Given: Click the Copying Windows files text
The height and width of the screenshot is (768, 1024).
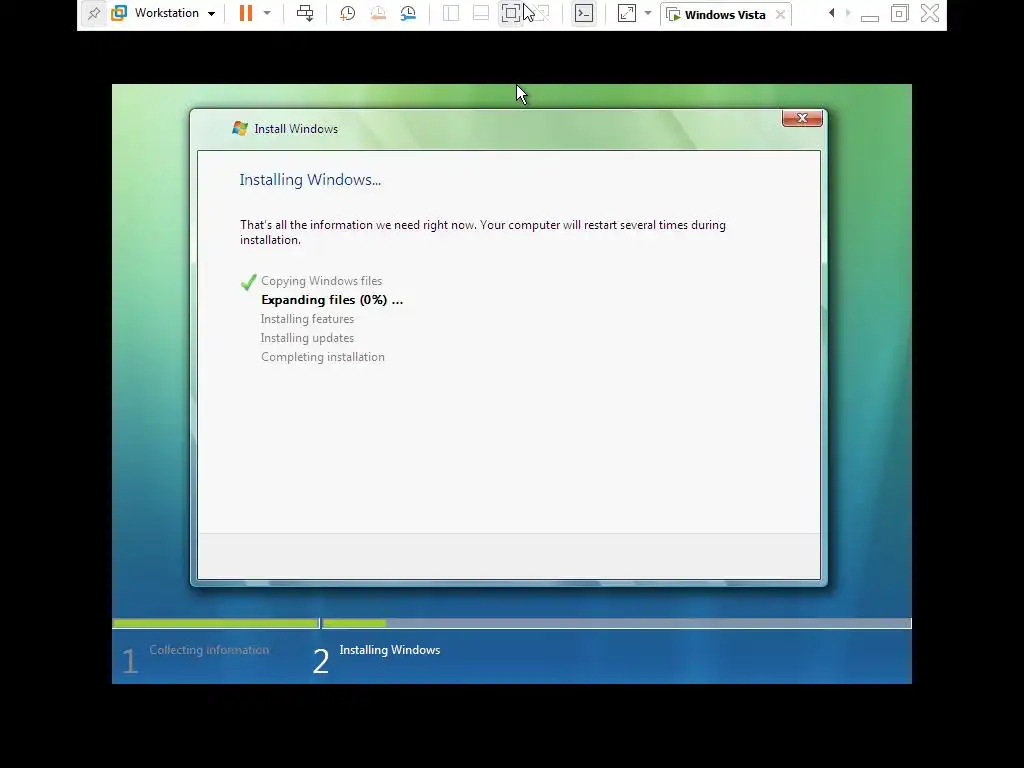Looking at the screenshot, I should [321, 281].
